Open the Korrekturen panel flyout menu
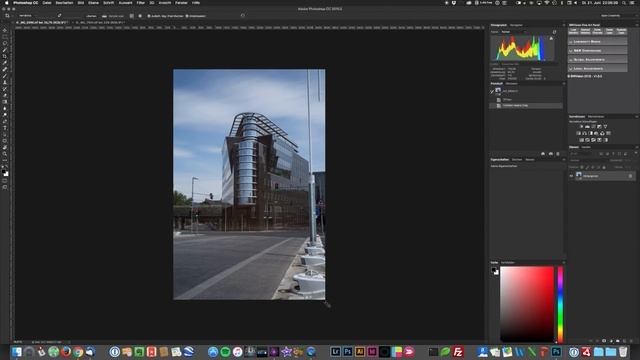 point(637,117)
